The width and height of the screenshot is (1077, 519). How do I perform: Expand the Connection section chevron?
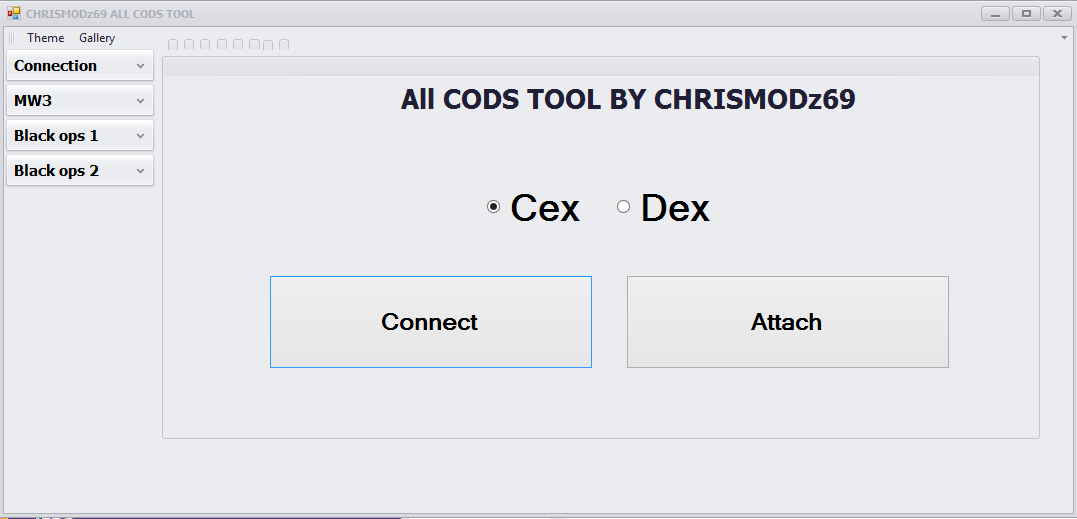click(140, 66)
